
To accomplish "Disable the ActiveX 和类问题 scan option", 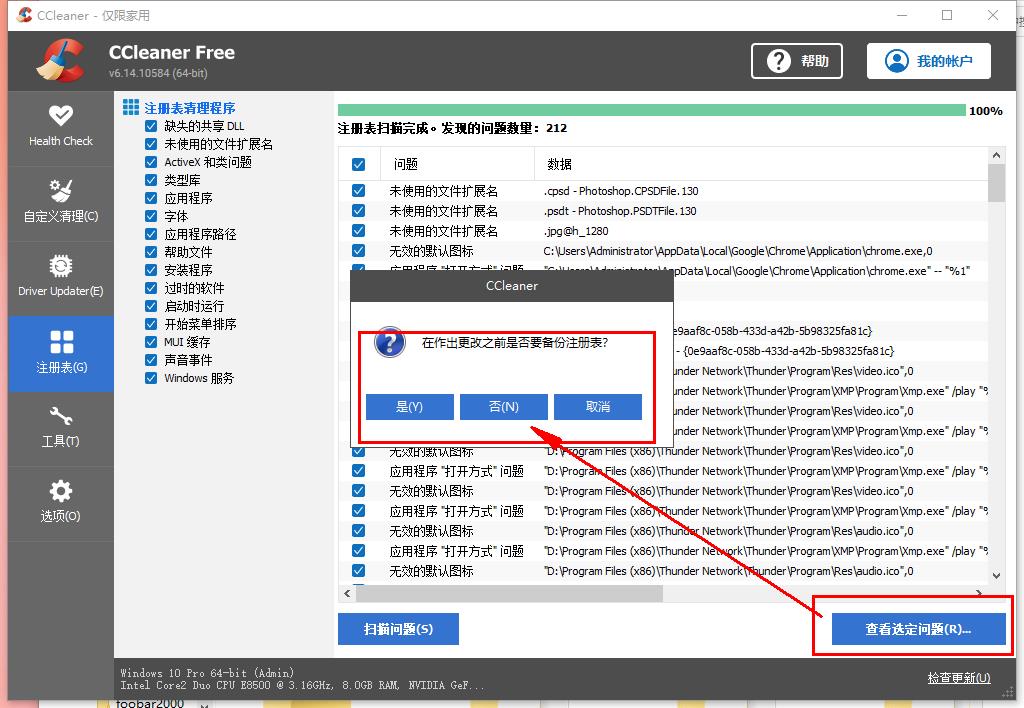I will [x=149, y=161].
